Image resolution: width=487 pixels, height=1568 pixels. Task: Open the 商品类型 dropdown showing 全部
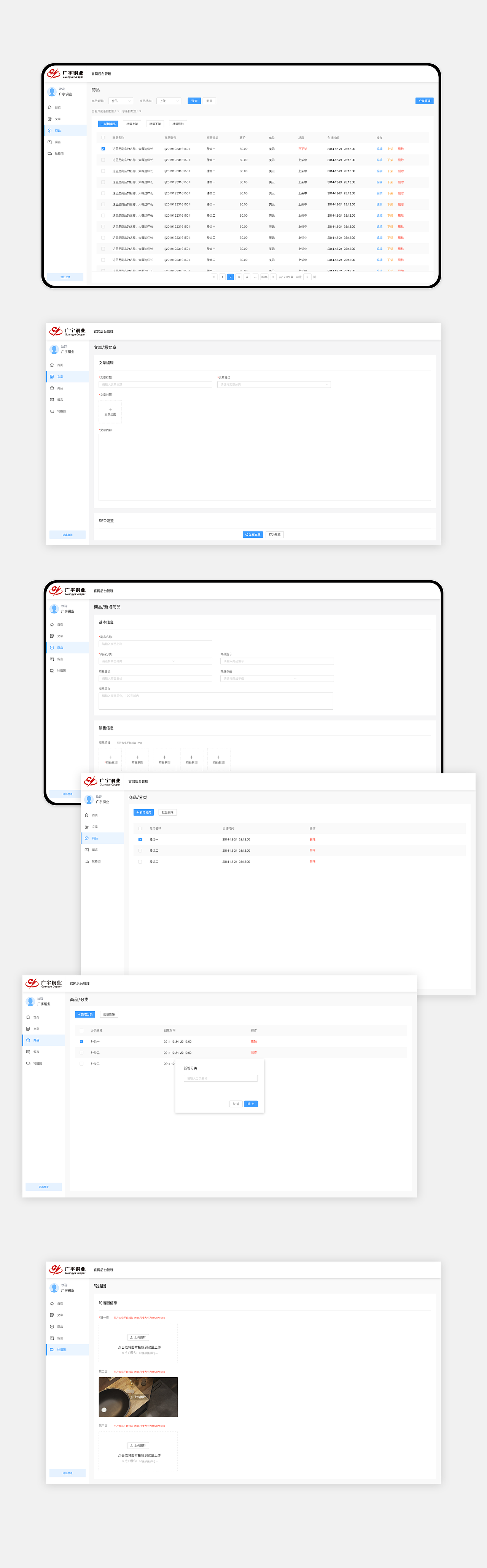(x=121, y=101)
